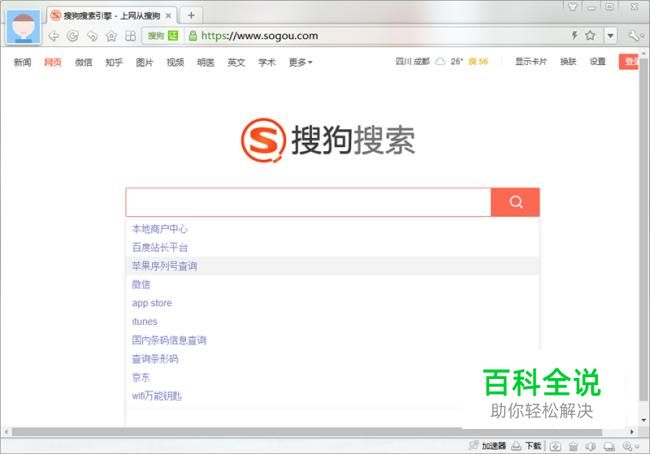Select the 知乎 navigation item
650x454 pixels.
pos(114,62)
